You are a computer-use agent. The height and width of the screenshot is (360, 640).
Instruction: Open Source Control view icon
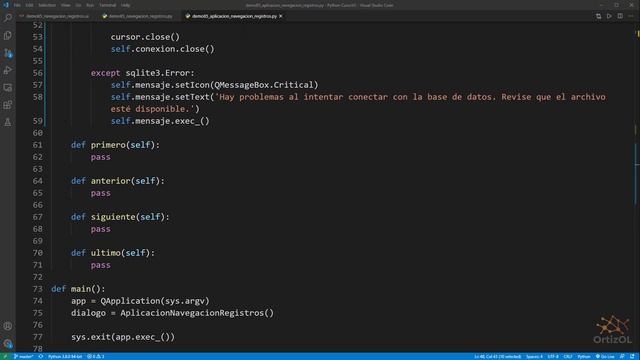pyautogui.click(x=8, y=53)
